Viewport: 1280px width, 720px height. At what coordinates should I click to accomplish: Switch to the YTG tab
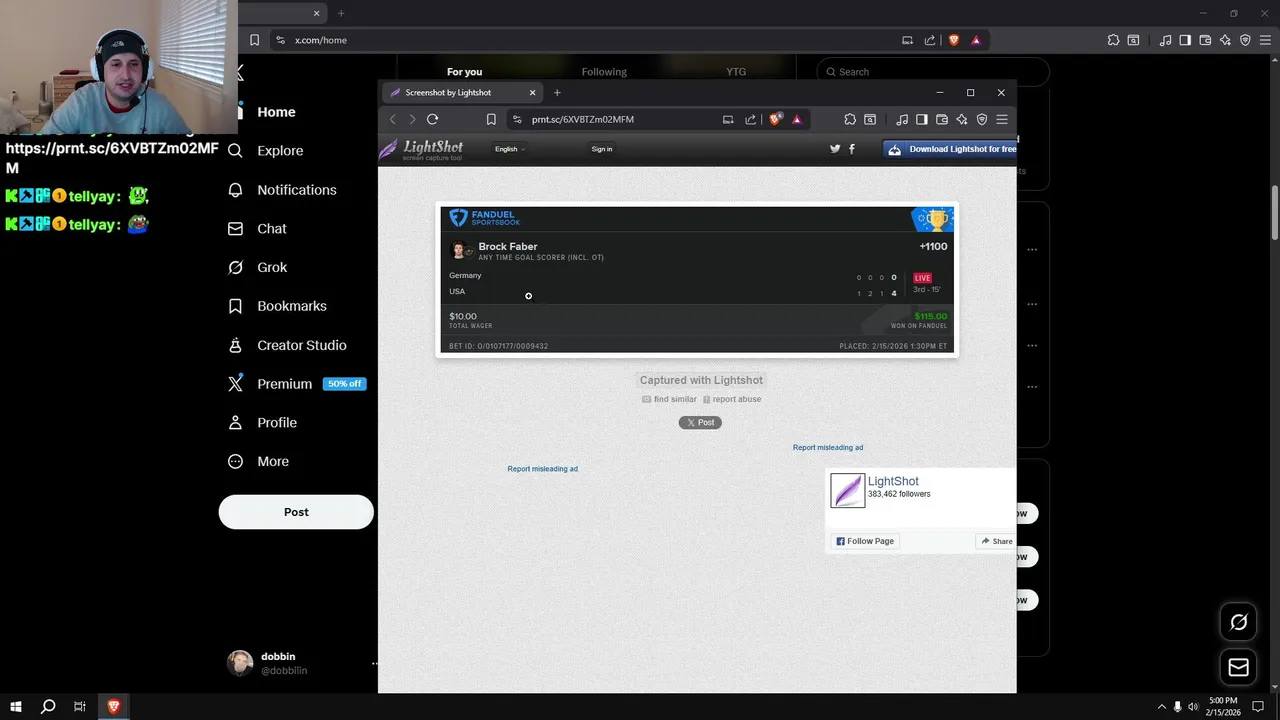click(x=736, y=72)
